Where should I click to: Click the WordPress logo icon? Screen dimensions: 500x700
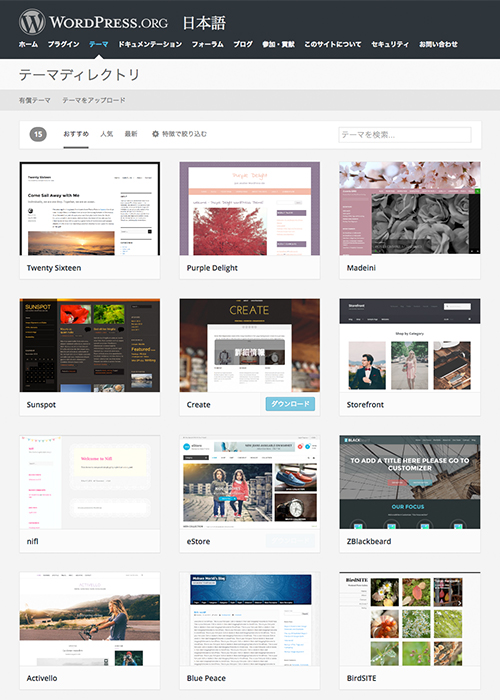(x=32, y=22)
